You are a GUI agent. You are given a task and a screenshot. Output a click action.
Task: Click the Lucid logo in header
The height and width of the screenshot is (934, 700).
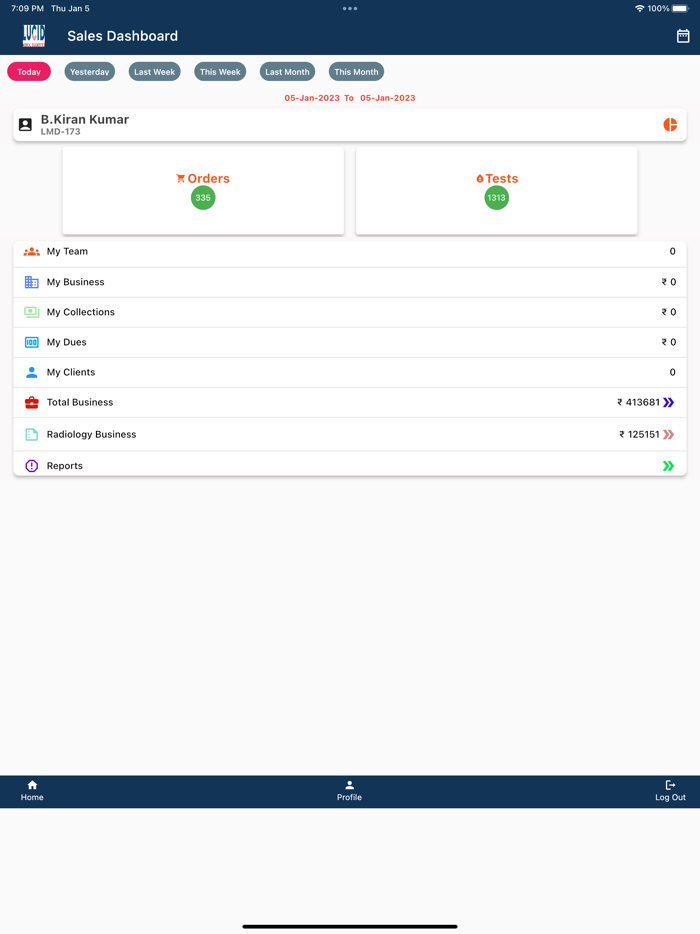(x=34, y=36)
